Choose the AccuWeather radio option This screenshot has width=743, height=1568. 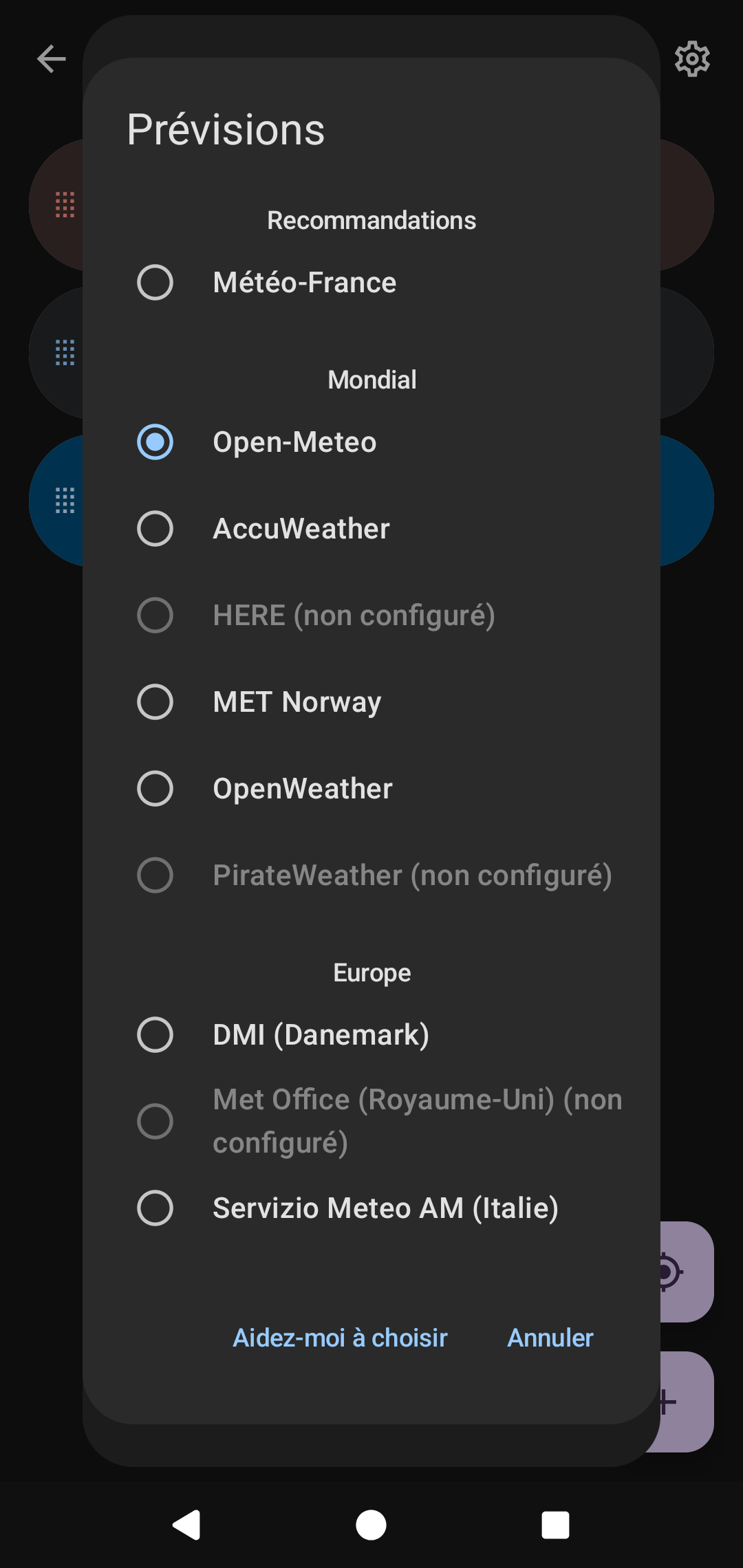click(155, 529)
